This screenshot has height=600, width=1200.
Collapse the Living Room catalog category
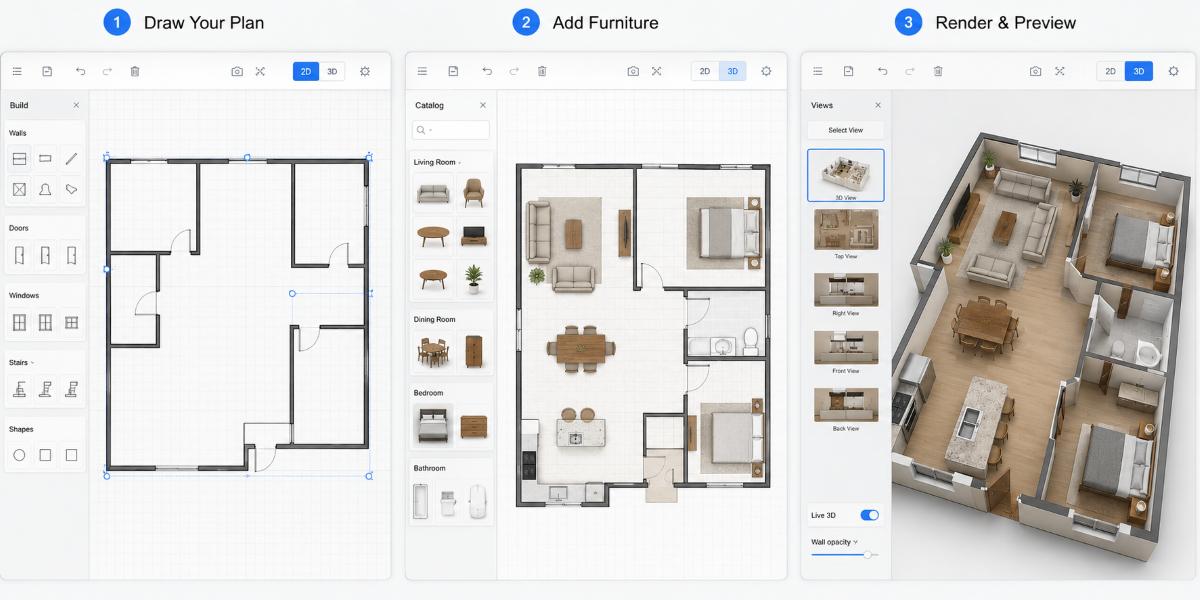pos(460,162)
